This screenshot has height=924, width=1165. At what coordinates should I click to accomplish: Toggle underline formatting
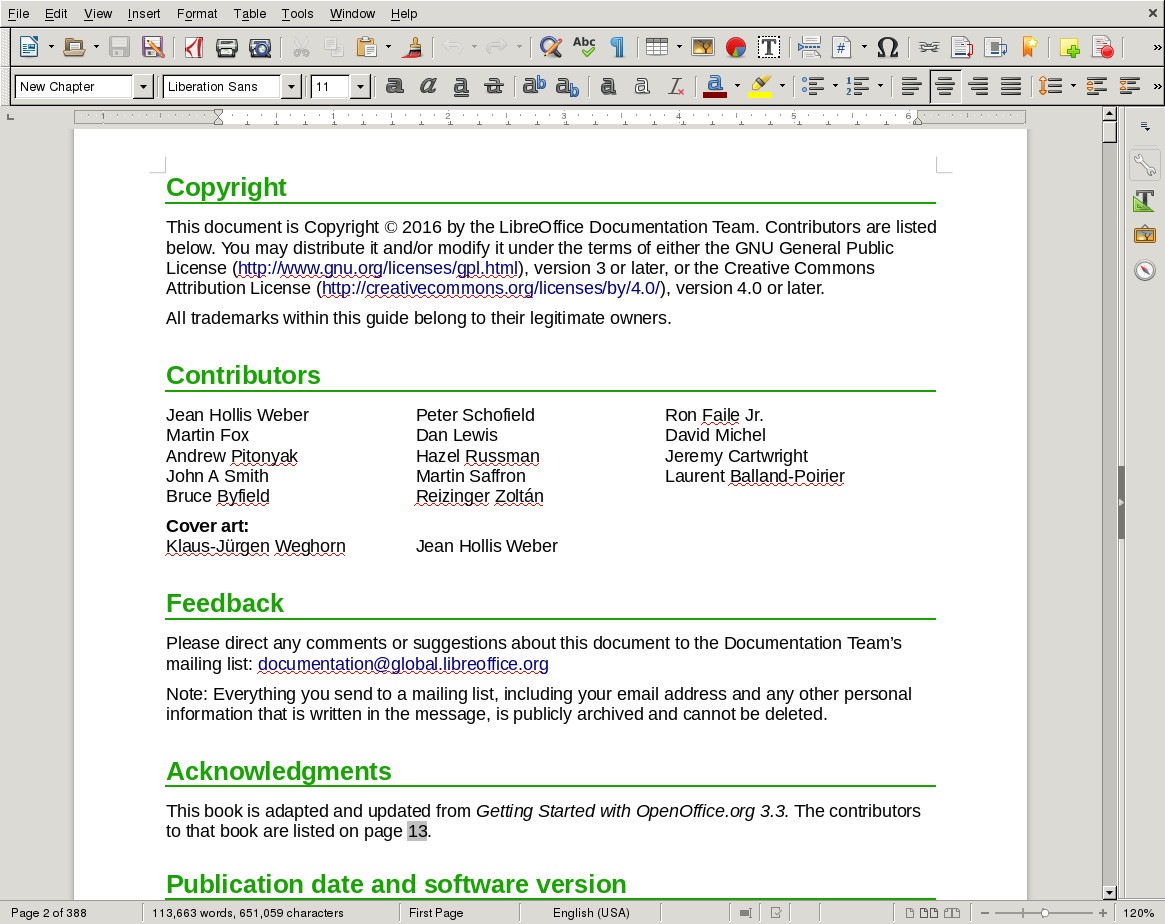click(x=461, y=86)
